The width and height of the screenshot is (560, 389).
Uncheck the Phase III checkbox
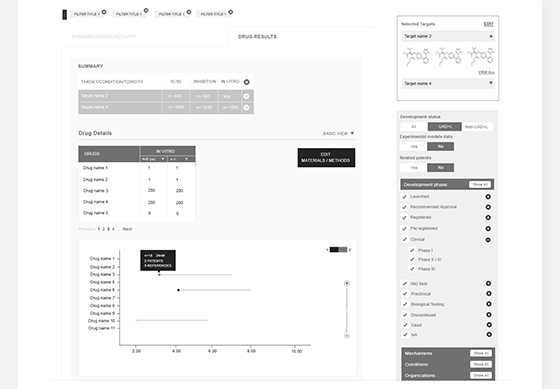click(x=412, y=269)
